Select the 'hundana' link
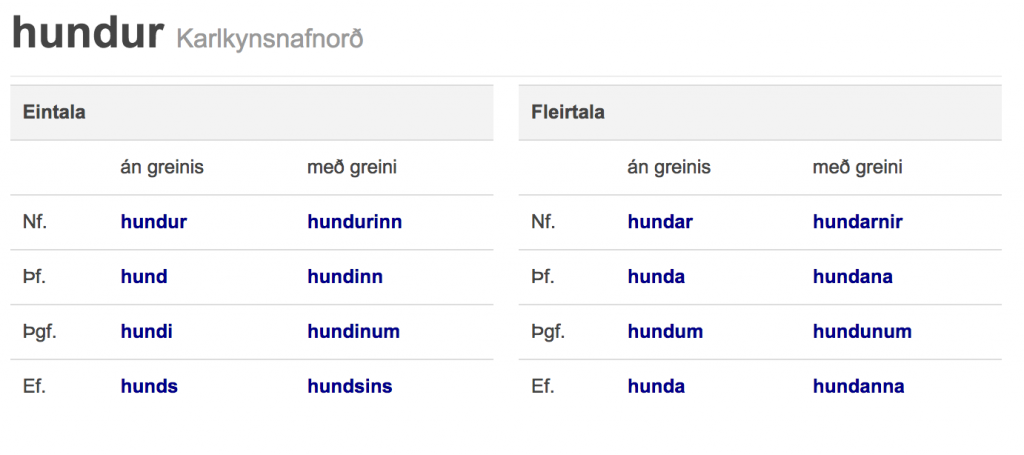Viewport: 1024px width, 455px height. (852, 277)
